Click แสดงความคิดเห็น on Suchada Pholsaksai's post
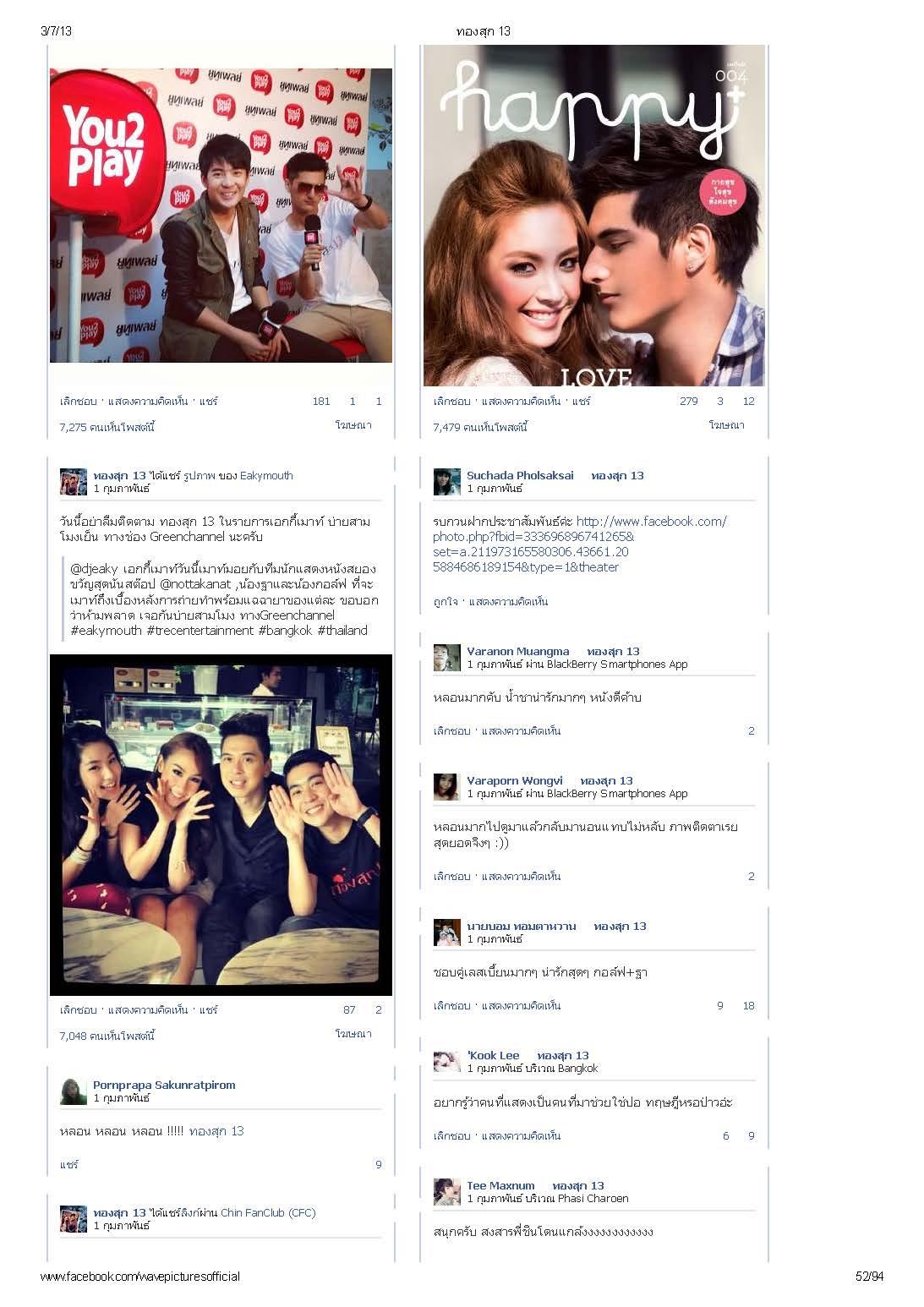 508,602
